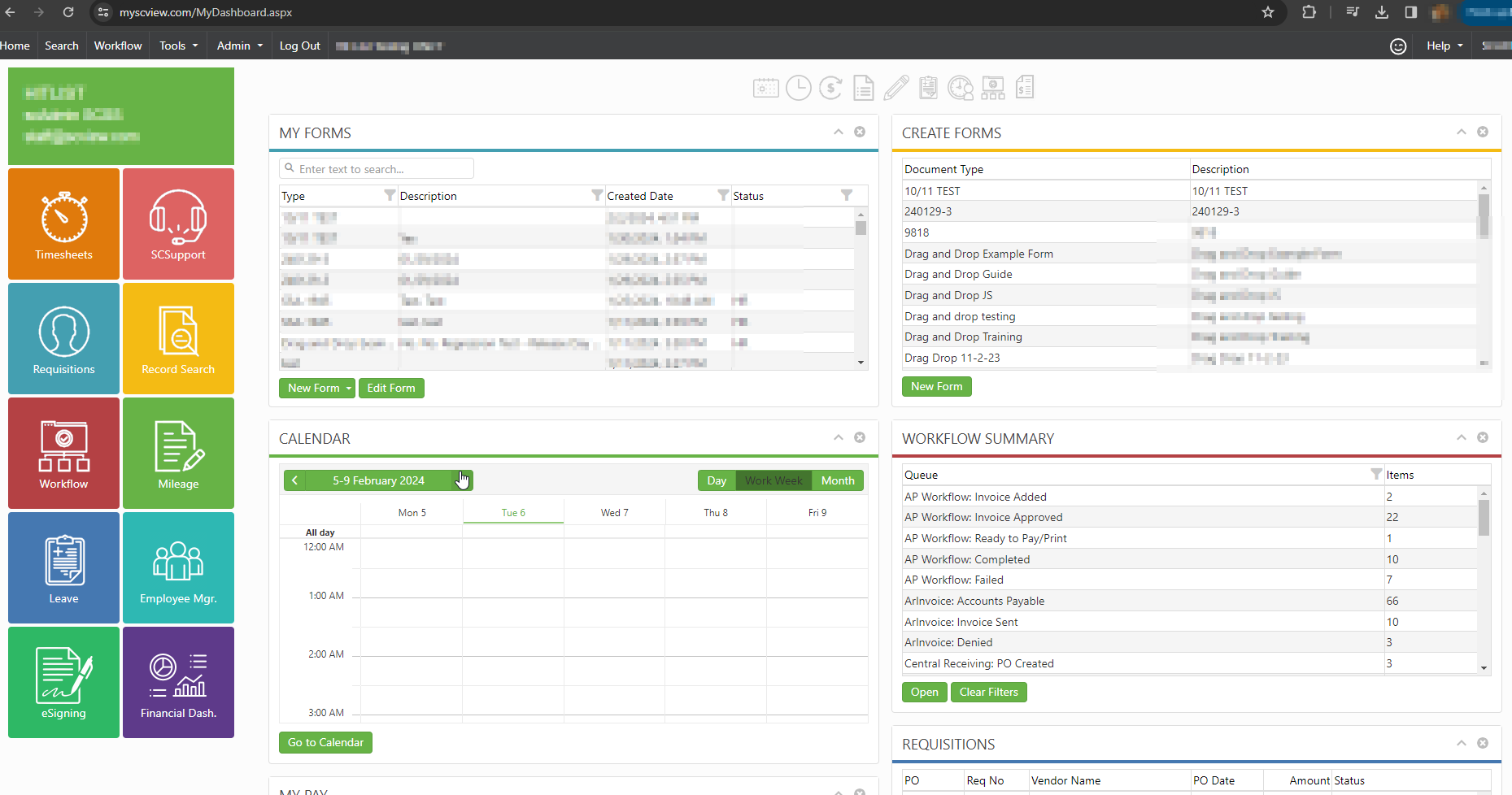
Task: Click the clock with person widget icon
Action: [x=961, y=88]
